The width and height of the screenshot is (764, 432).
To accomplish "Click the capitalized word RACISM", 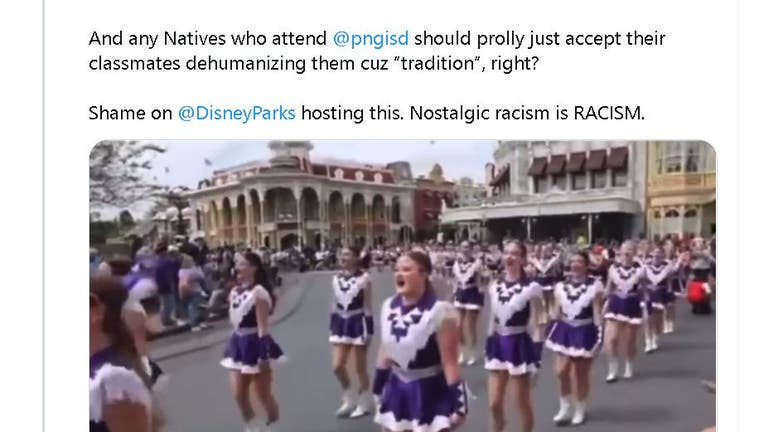I will click(607, 113).
